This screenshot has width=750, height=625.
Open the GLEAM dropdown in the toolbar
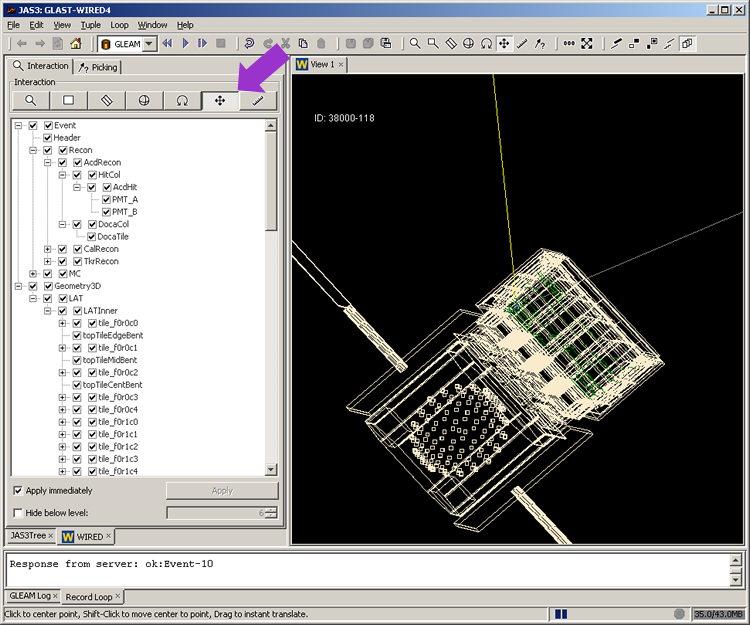(149, 44)
